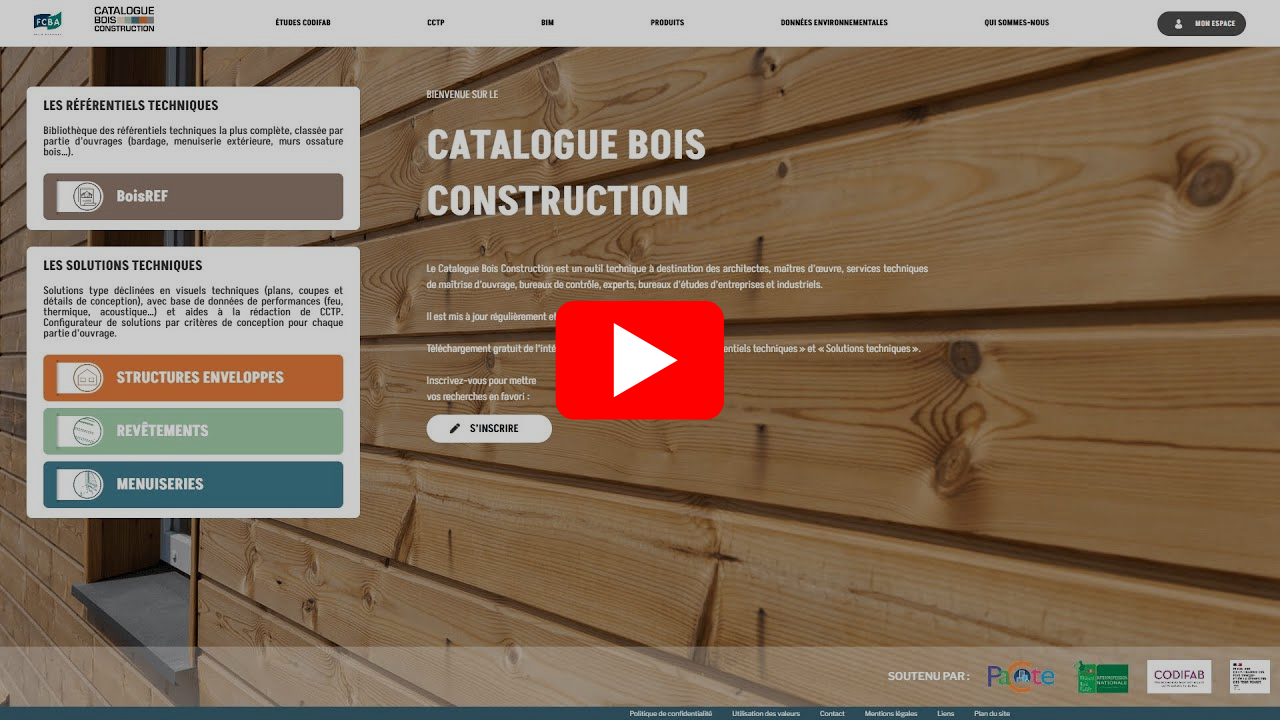Open the PACTE sponsor logo
1280x720 pixels.
1020,677
